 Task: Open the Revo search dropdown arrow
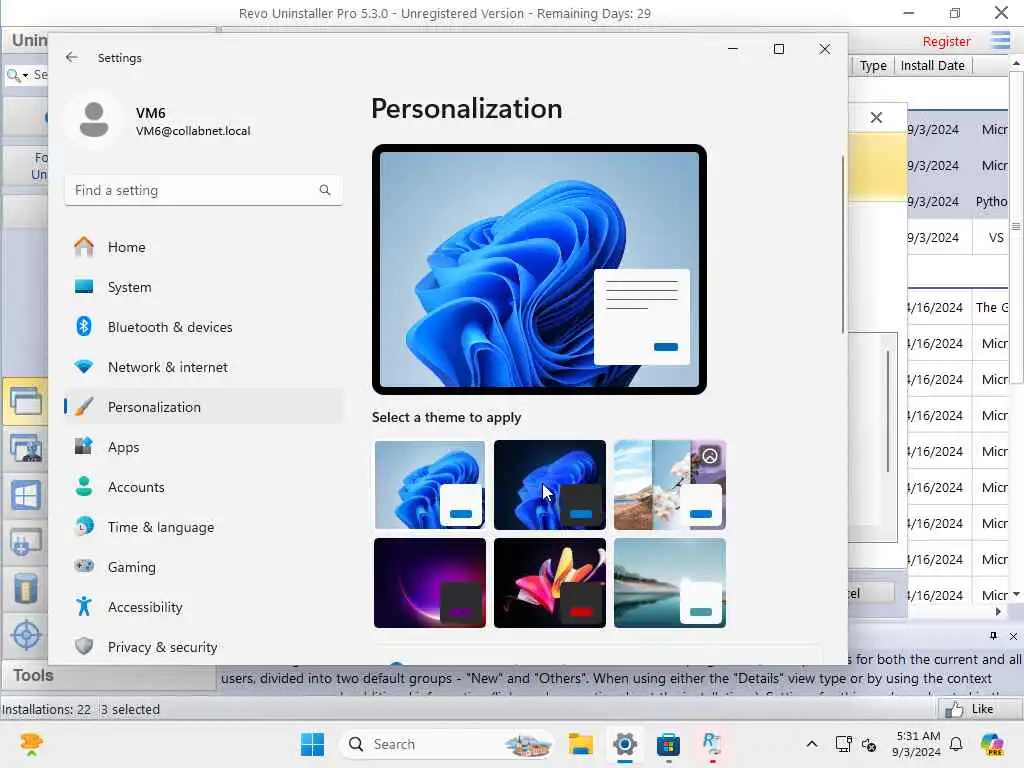[x=25, y=76]
